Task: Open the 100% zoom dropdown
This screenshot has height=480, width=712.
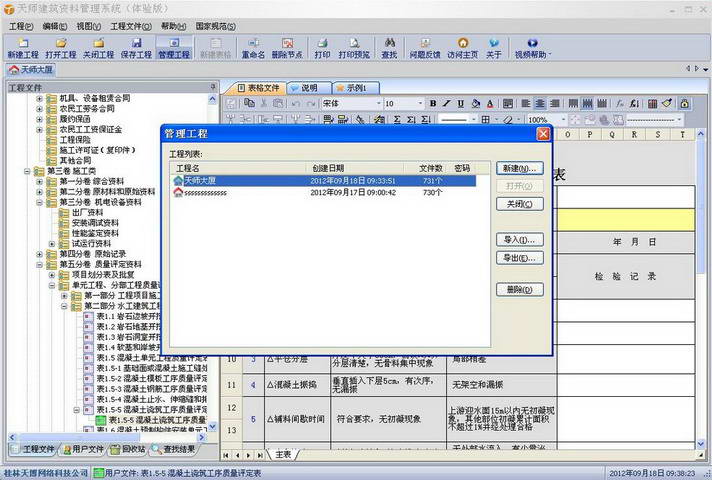Action: pyautogui.click(x=546, y=119)
